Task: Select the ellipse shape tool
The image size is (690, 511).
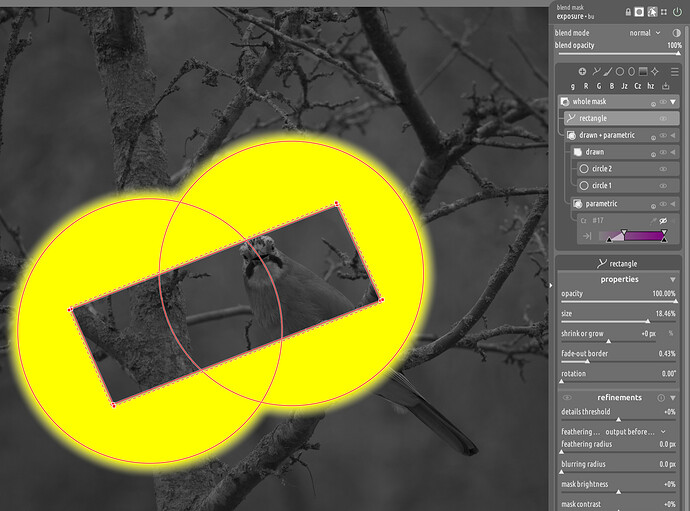Action: 631,71
